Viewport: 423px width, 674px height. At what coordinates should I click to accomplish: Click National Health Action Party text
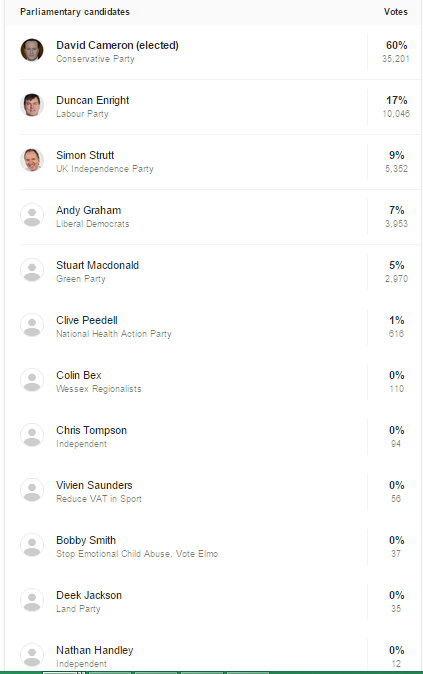[114, 334]
